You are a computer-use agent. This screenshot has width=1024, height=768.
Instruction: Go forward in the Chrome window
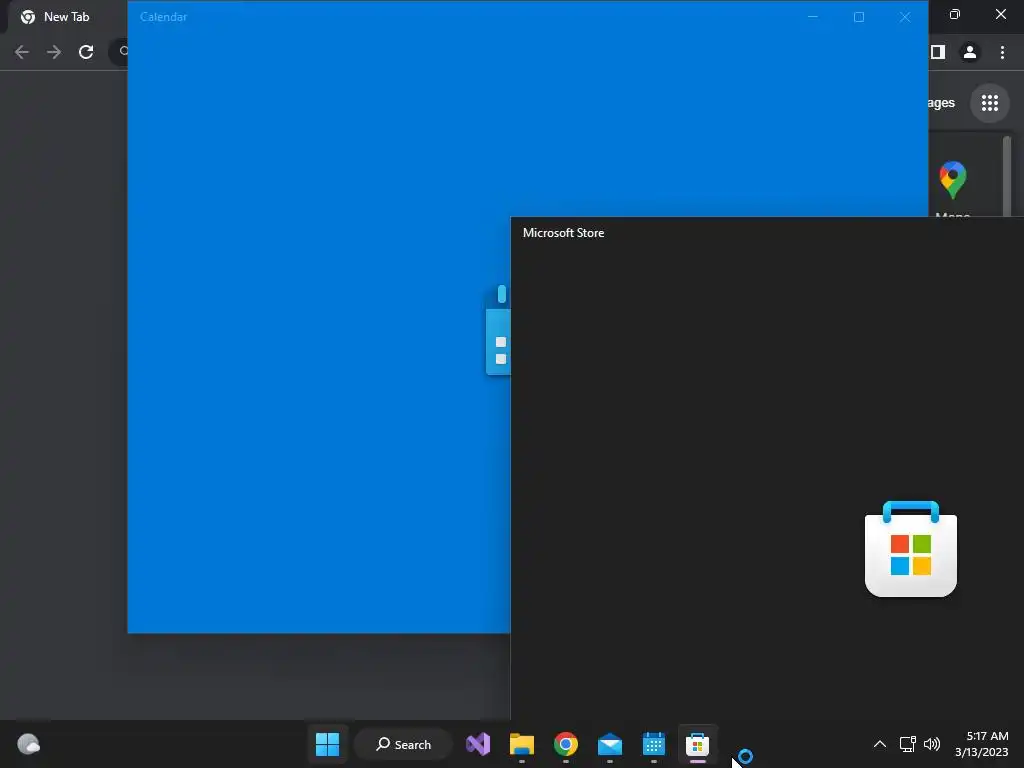(54, 52)
